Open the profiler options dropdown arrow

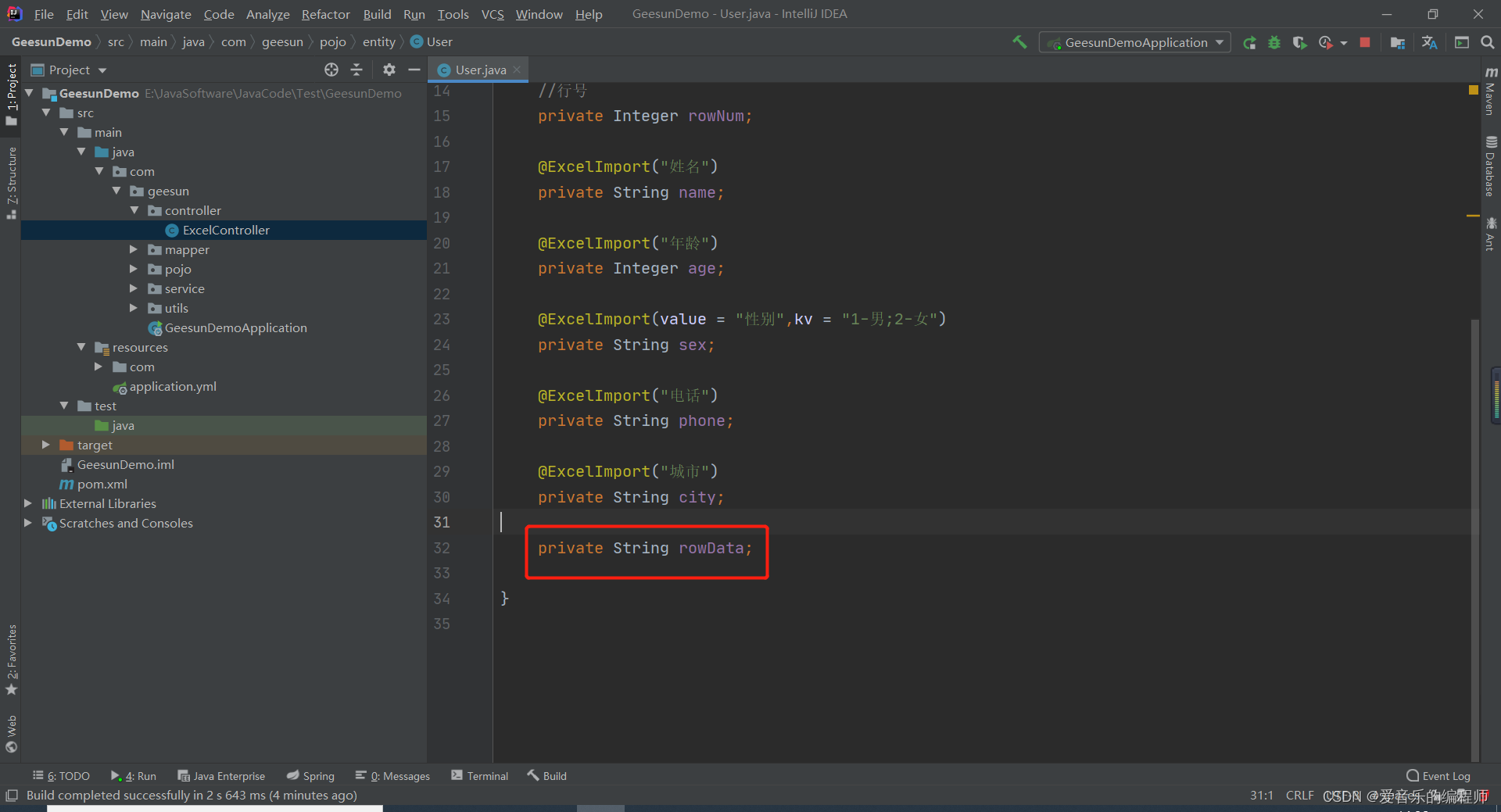1344,43
